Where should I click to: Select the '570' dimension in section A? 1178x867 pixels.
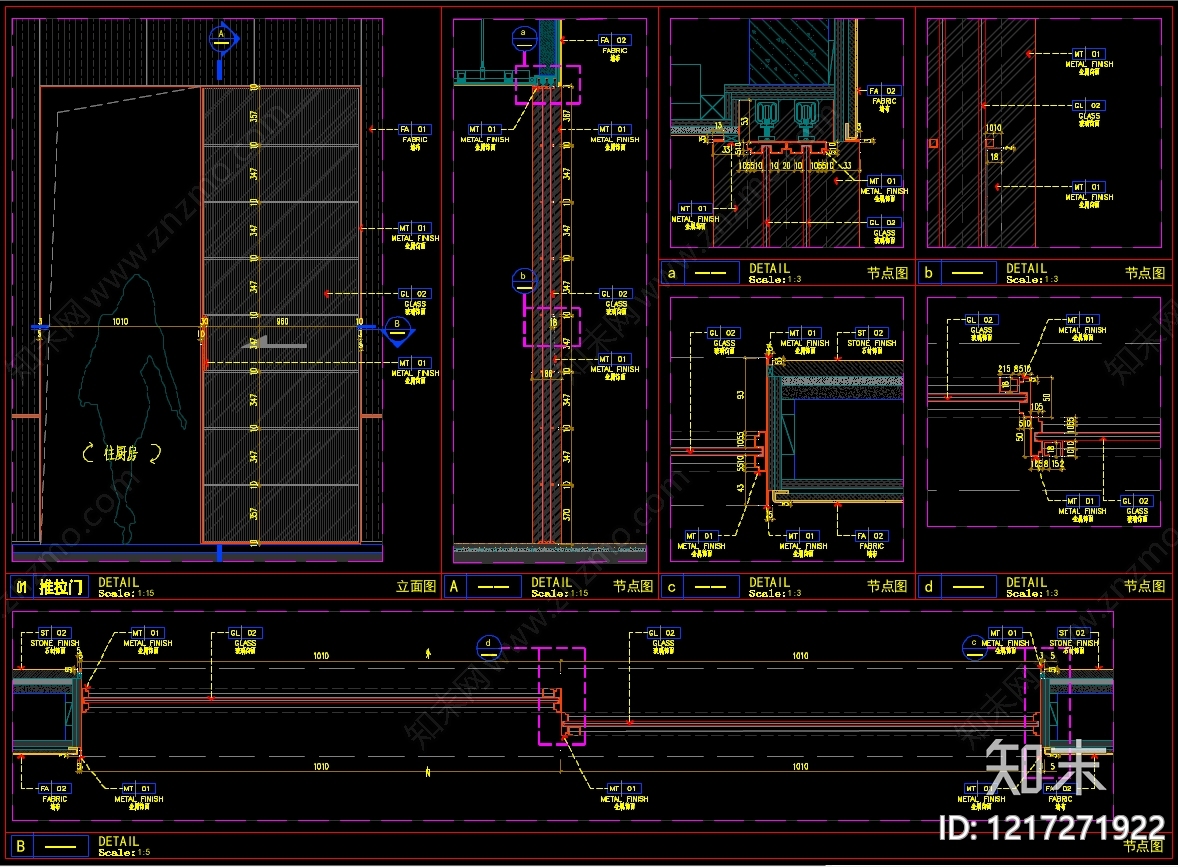566,515
